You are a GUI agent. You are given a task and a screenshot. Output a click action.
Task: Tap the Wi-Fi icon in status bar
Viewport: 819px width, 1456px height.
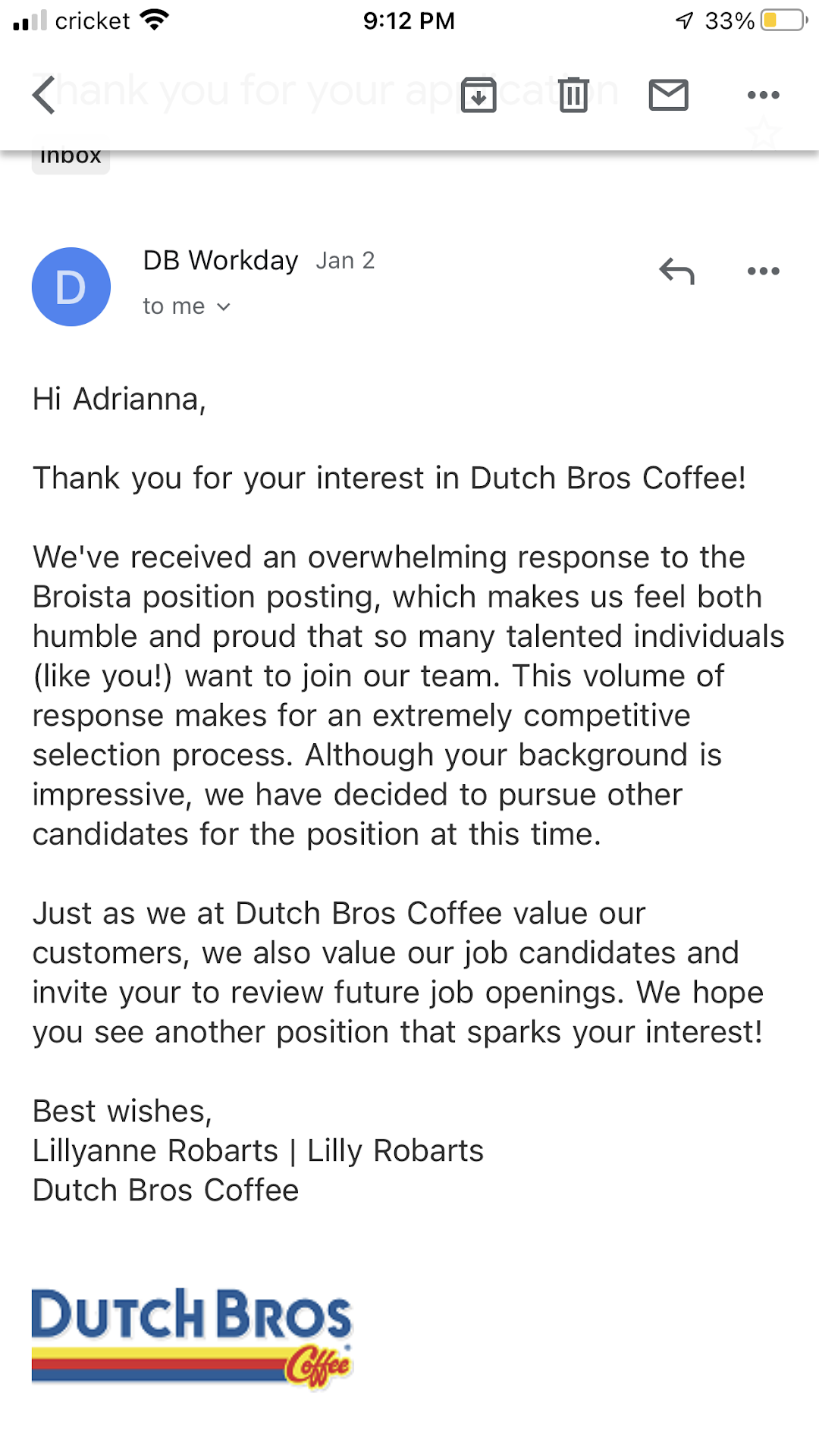click(155, 20)
